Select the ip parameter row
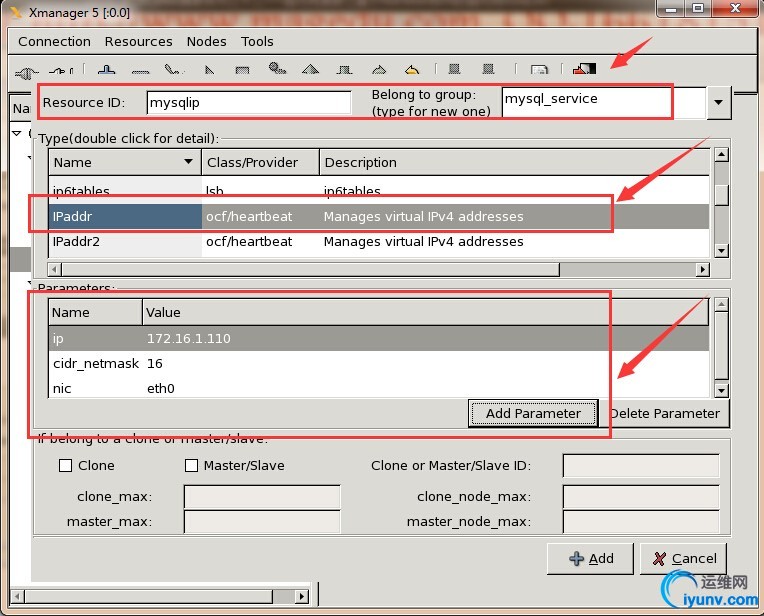Screen dimensions: 764x616 [x=379, y=338]
